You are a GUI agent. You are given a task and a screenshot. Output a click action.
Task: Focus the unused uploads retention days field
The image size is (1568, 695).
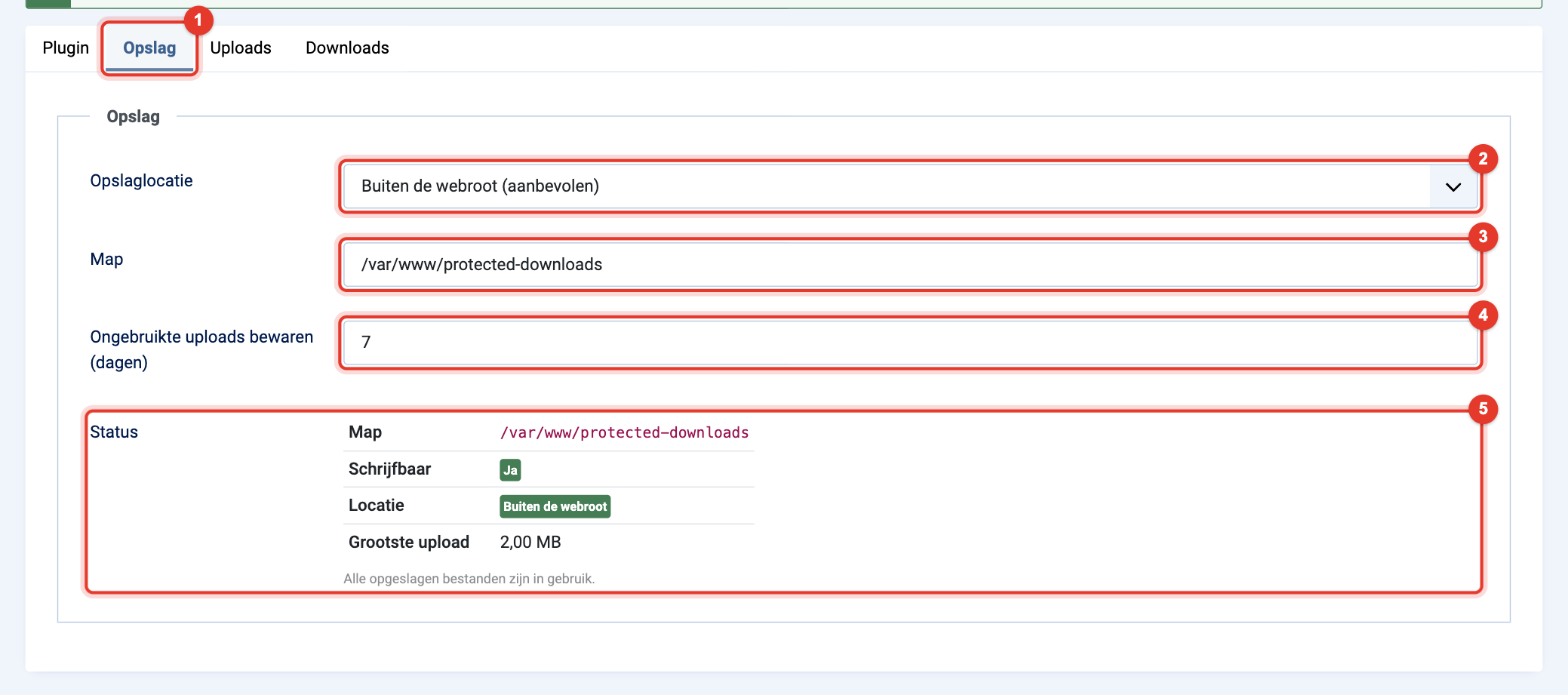910,343
